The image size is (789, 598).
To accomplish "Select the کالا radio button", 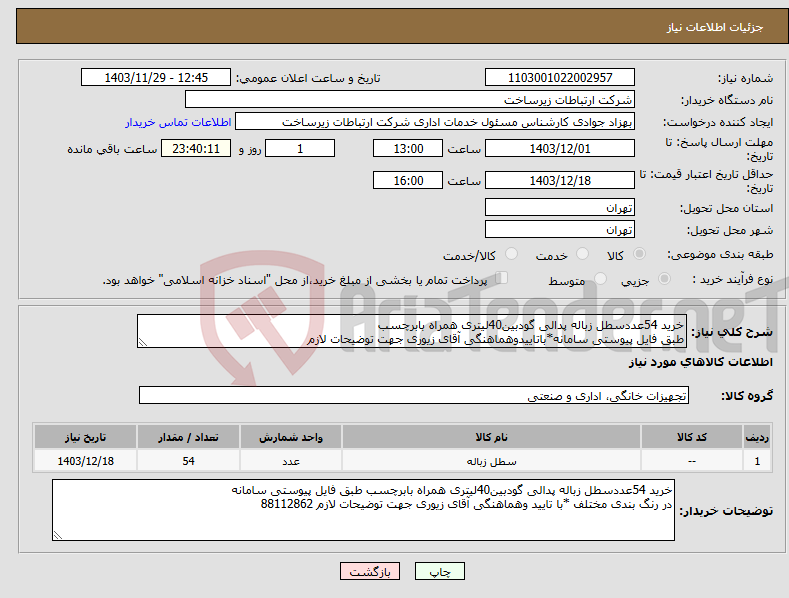I will click(x=639, y=254).
